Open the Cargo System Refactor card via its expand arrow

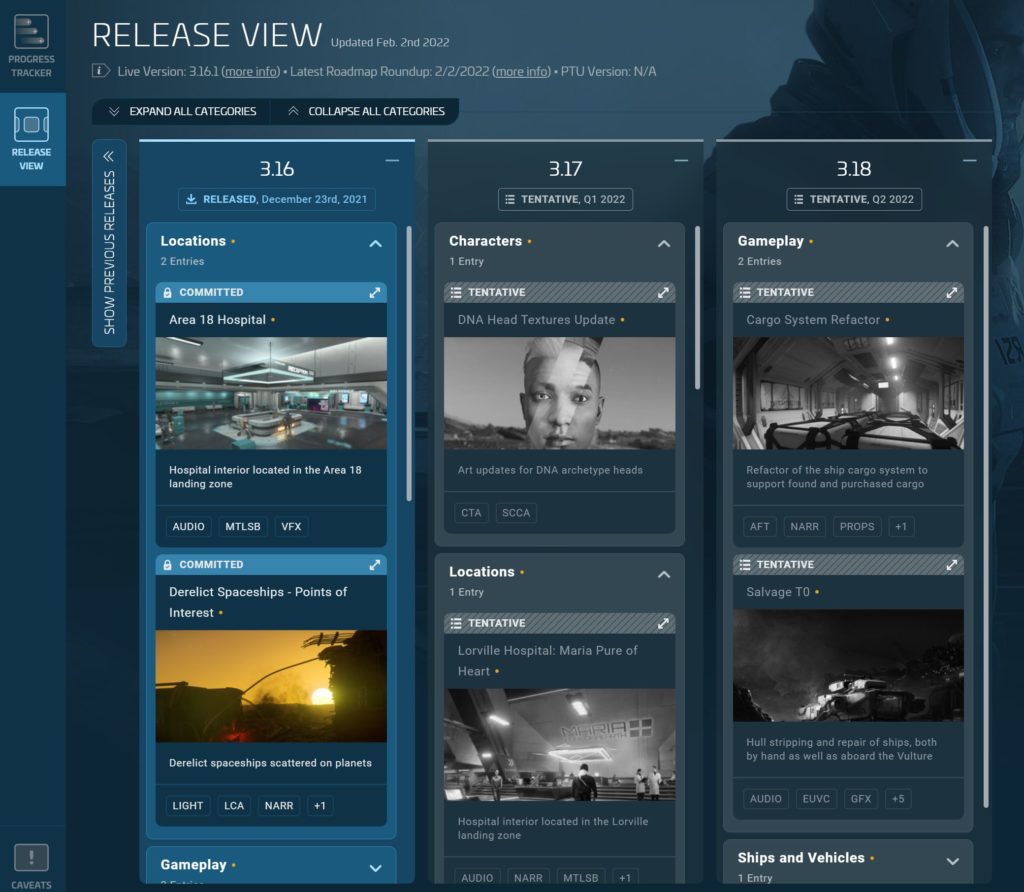952,292
